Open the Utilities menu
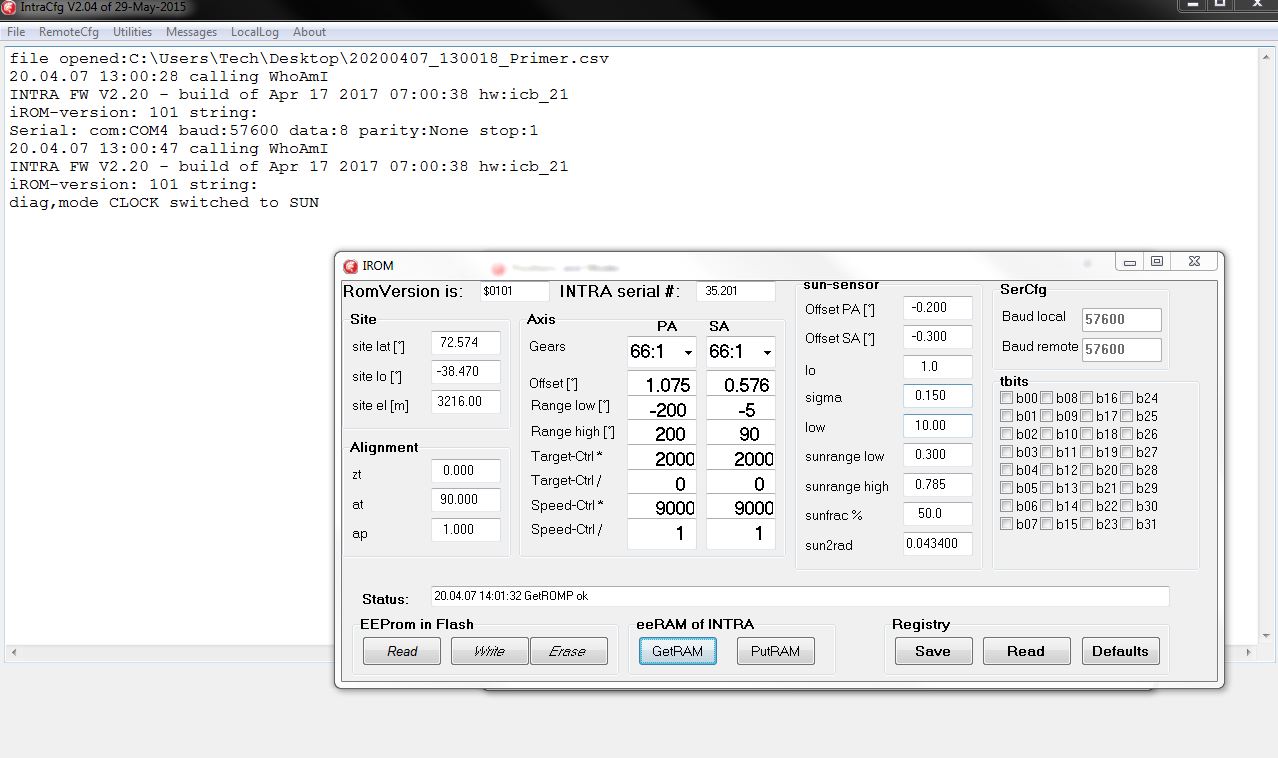Viewport: 1278px width, 758px height. click(132, 32)
